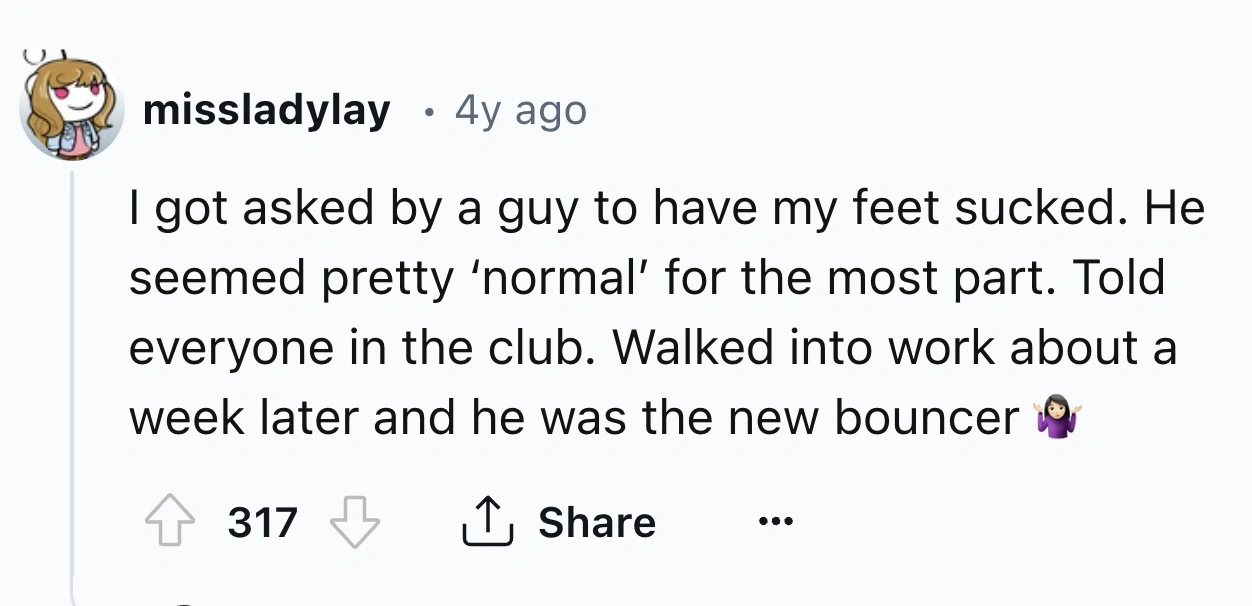Visit the missladylay user profile
Screen dimensions: 1252x606
click(x=266, y=111)
